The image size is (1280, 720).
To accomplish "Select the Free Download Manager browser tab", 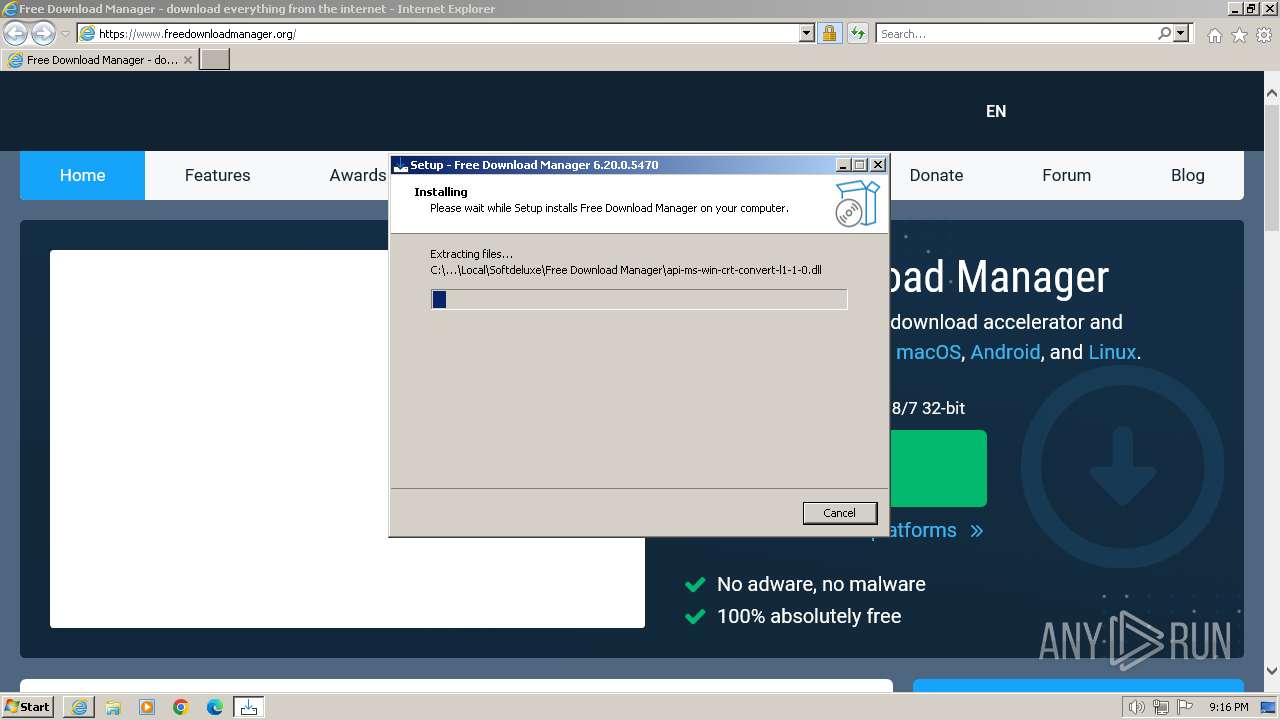I will click(x=100, y=60).
